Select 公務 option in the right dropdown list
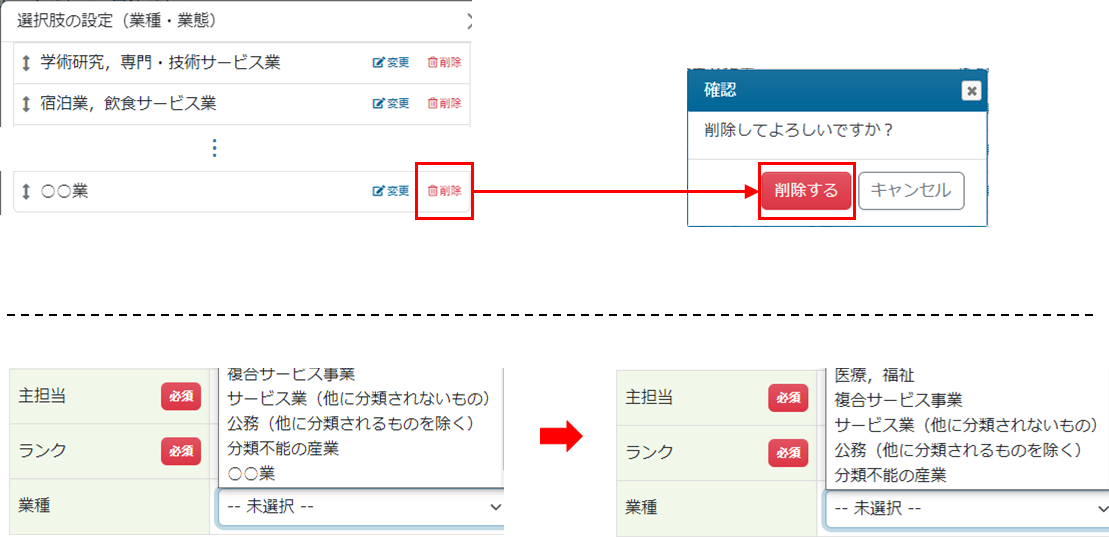Viewport: 1109px width, 537px height. (958, 450)
